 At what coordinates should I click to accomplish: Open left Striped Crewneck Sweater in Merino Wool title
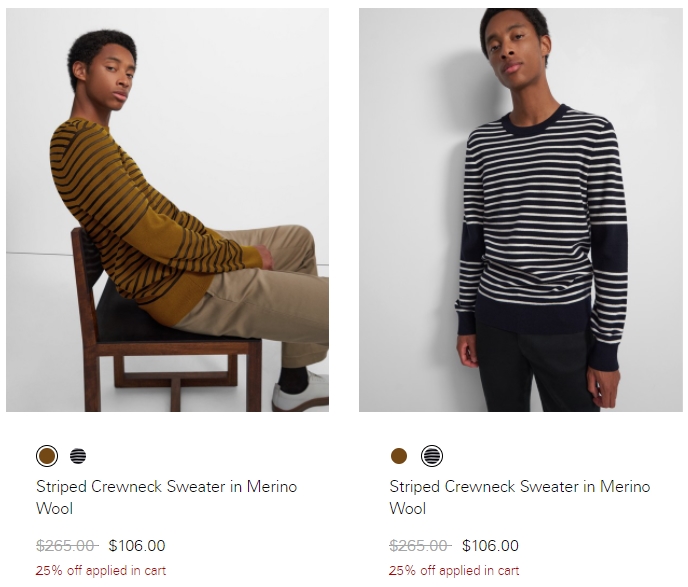click(166, 498)
